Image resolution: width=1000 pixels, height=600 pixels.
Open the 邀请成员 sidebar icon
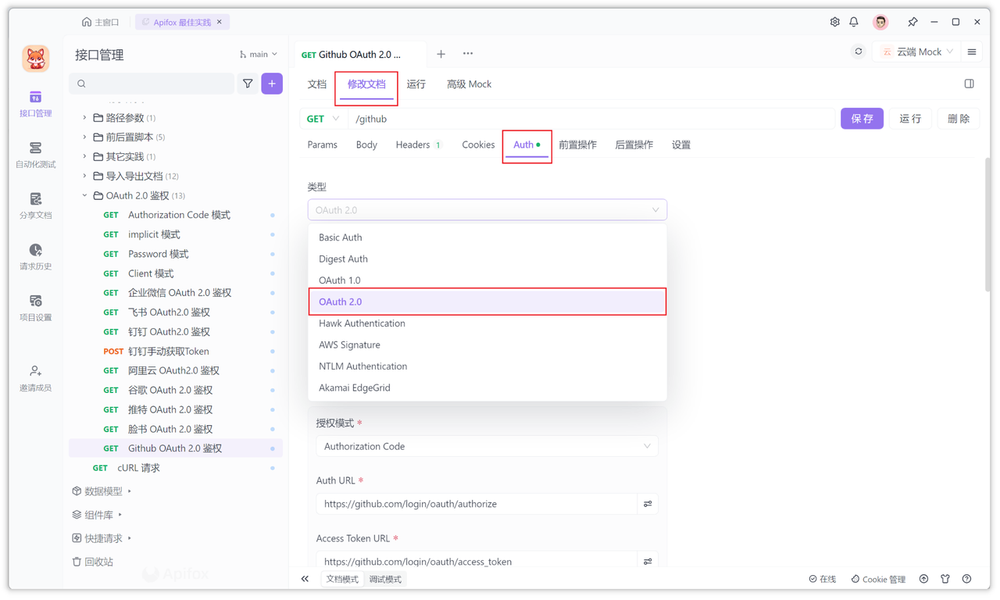pyautogui.click(x=36, y=380)
